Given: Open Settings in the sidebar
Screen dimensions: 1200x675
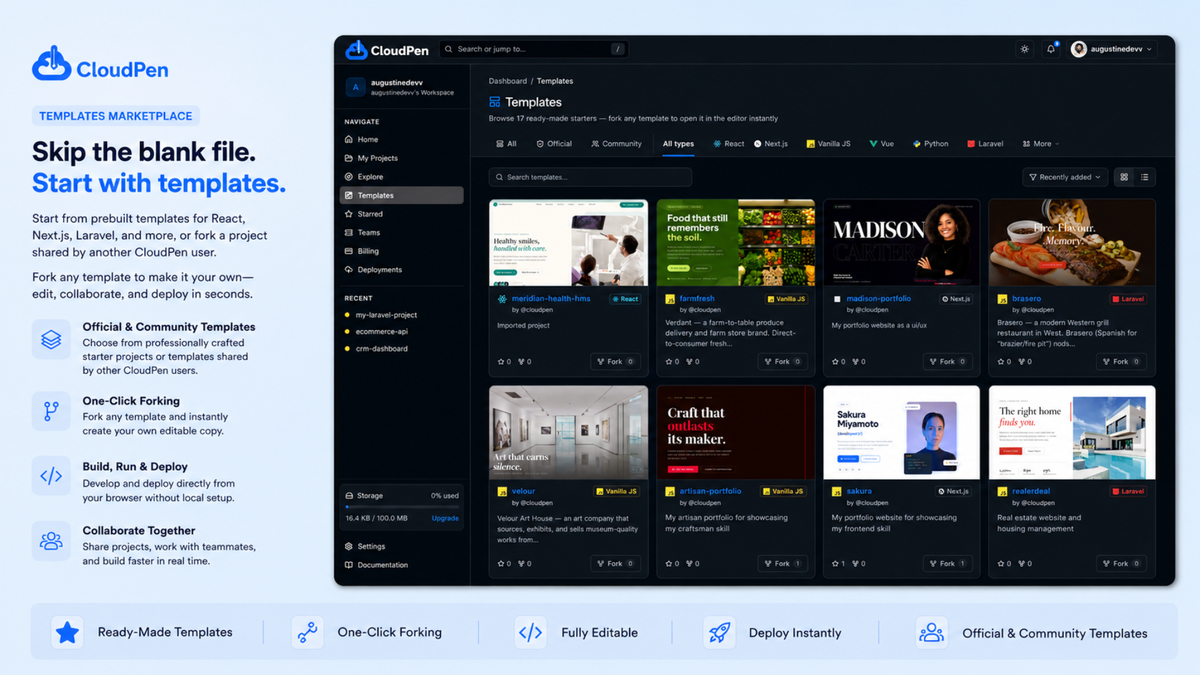Looking at the screenshot, I should pyautogui.click(x=401, y=547).
